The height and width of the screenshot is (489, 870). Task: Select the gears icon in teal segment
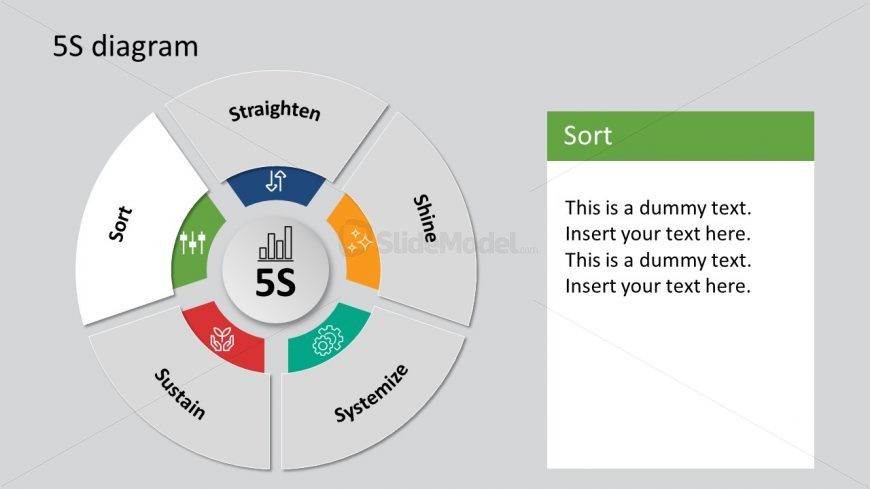click(x=327, y=340)
